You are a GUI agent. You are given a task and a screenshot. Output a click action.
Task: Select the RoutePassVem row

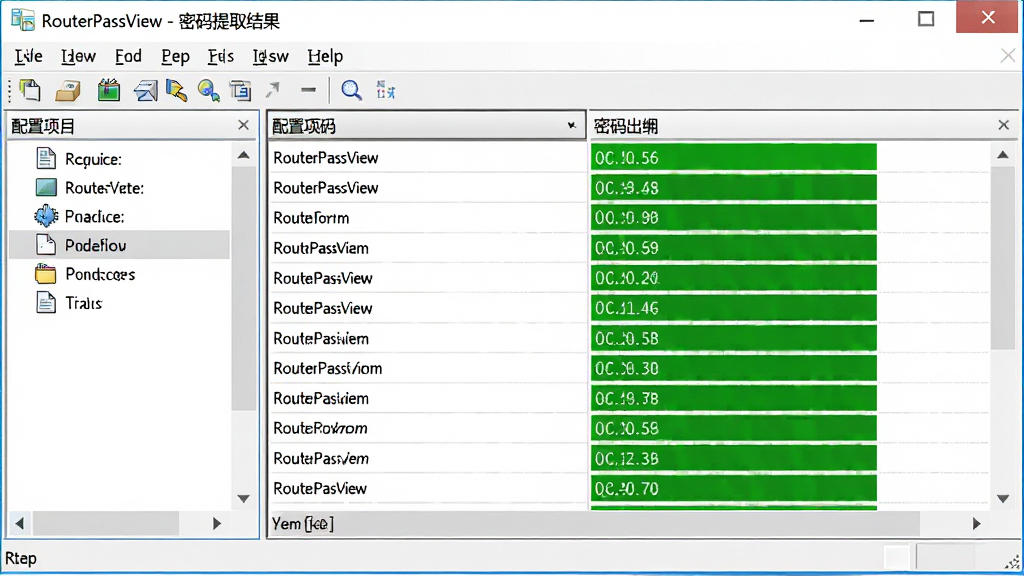point(427,458)
